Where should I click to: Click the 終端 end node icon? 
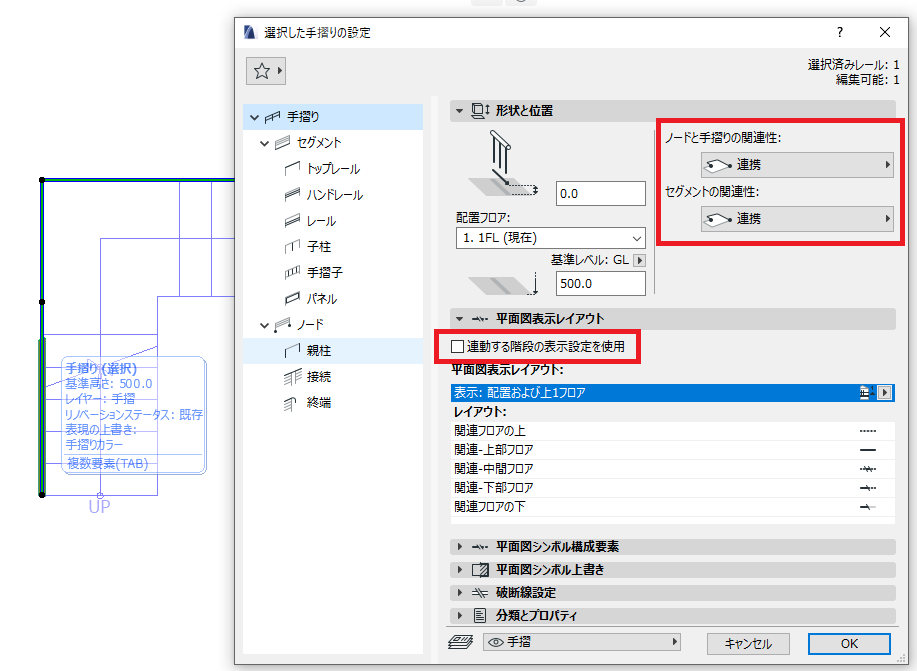click(291, 402)
